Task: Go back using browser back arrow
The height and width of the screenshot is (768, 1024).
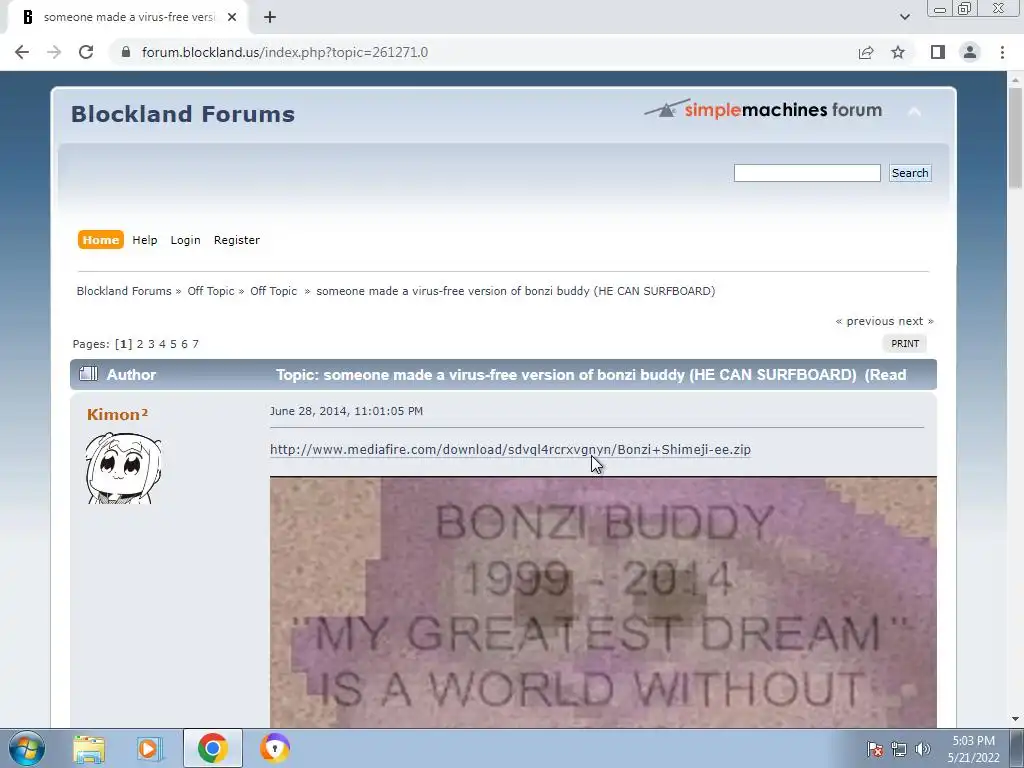Action: (x=22, y=52)
